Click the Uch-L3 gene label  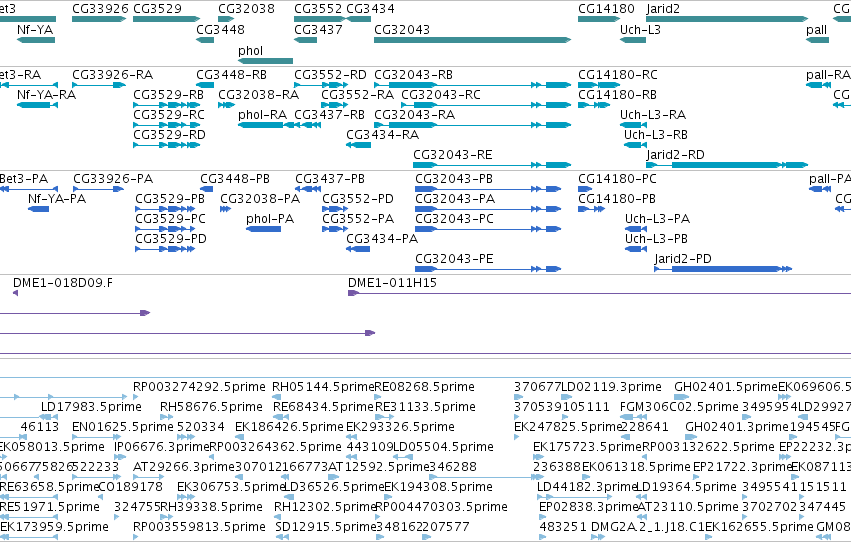tap(640, 29)
